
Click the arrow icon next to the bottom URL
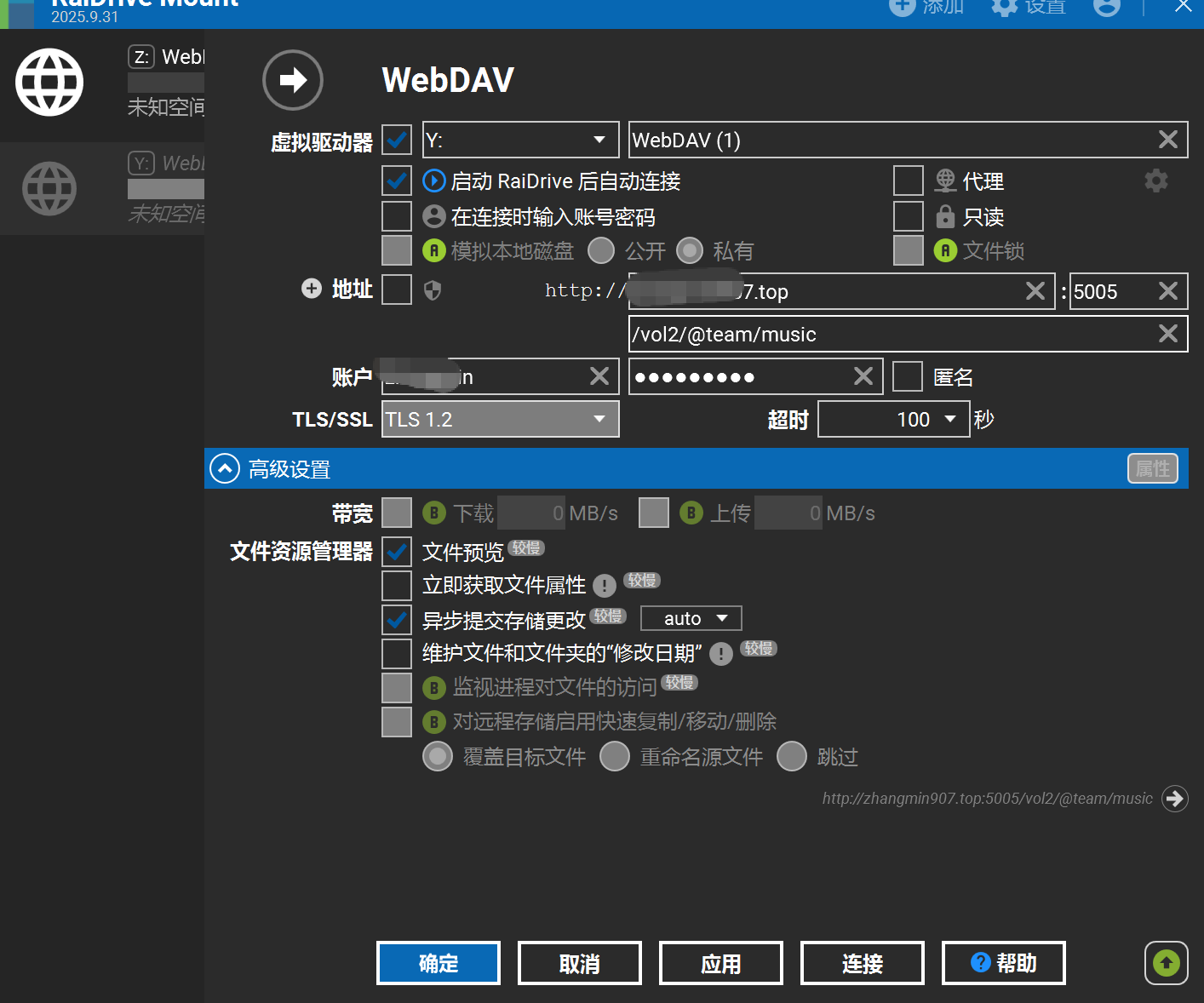(1175, 799)
